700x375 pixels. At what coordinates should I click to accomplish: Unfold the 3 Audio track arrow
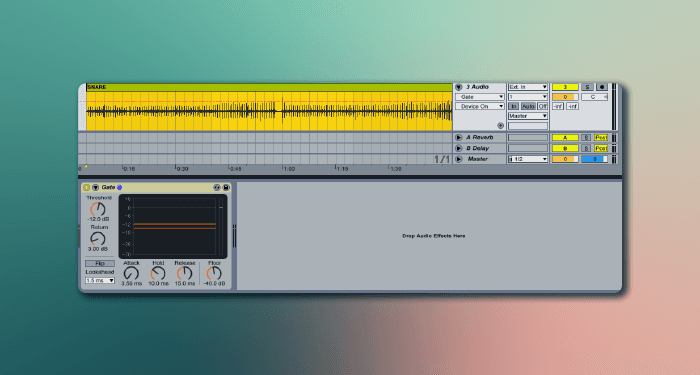coord(458,87)
